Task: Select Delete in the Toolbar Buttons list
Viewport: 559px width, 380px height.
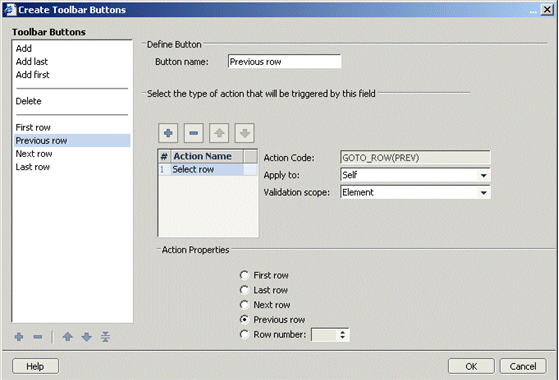Action: click(29, 101)
